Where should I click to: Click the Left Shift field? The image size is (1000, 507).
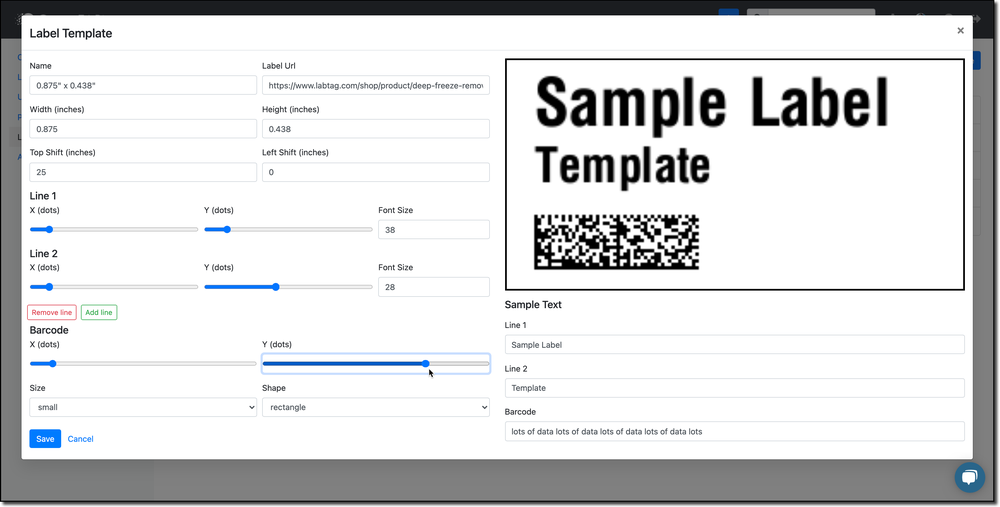point(376,172)
